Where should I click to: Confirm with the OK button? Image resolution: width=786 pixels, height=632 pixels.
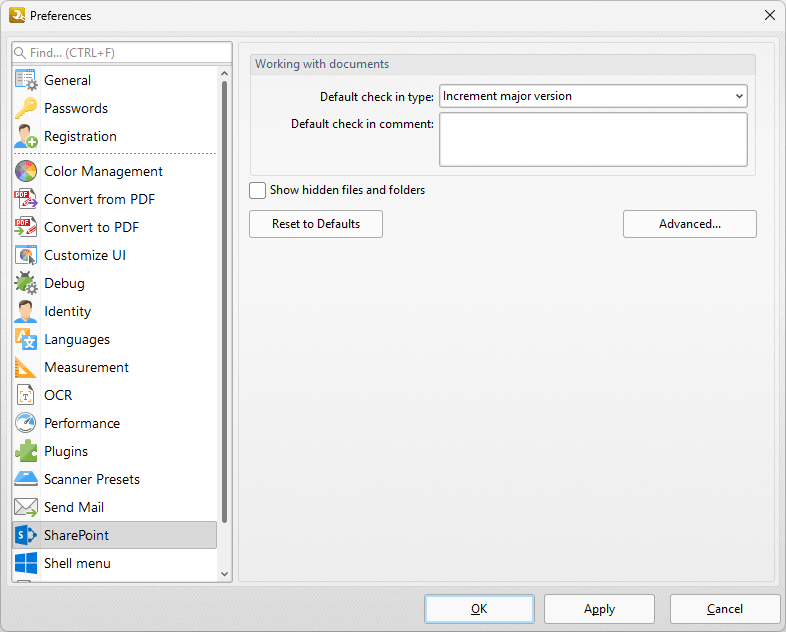(x=479, y=609)
